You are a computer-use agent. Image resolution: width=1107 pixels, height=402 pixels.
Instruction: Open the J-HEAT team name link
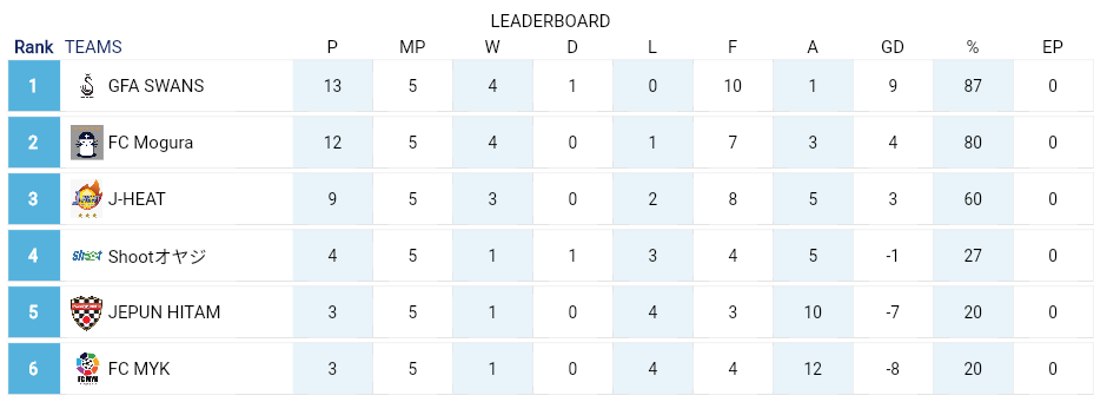pos(137,199)
